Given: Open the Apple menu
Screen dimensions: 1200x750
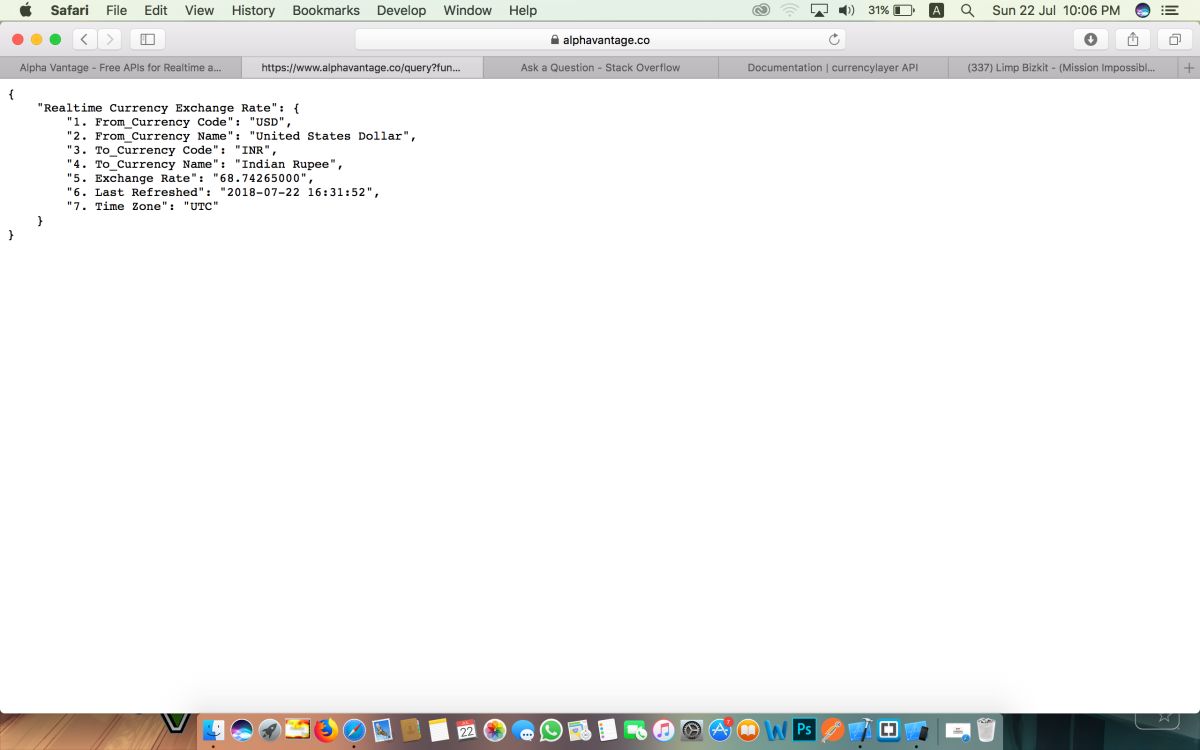Looking at the screenshot, I should click(25, 10).
